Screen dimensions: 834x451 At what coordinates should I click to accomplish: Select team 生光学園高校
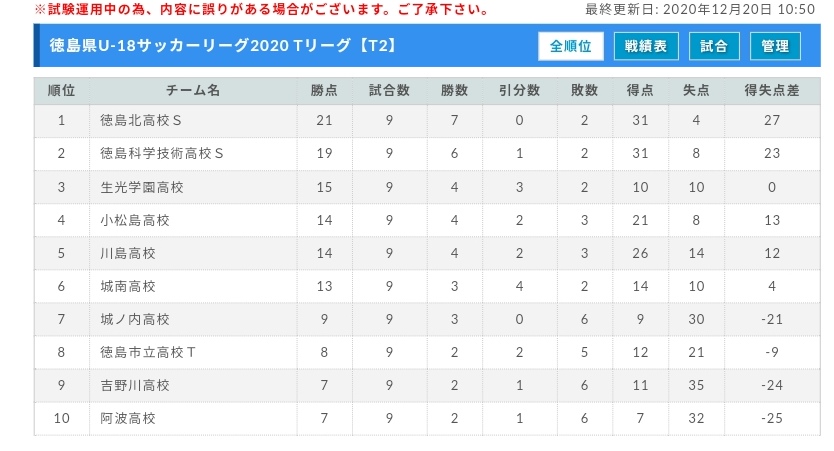pos(141,187)
